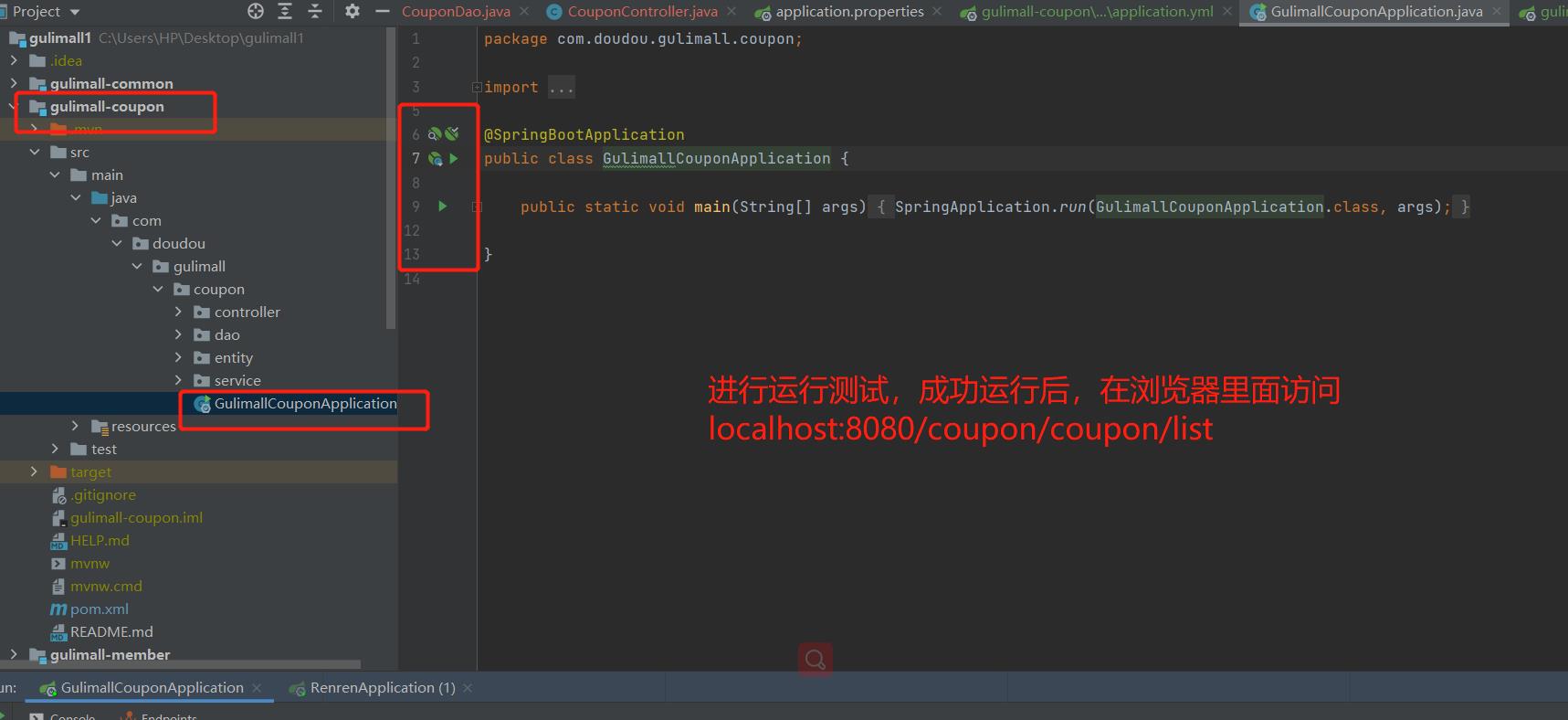The width and height of the screenshot is (1568, 720).
Task: Collapse the java folder
Action: (77, 197)
